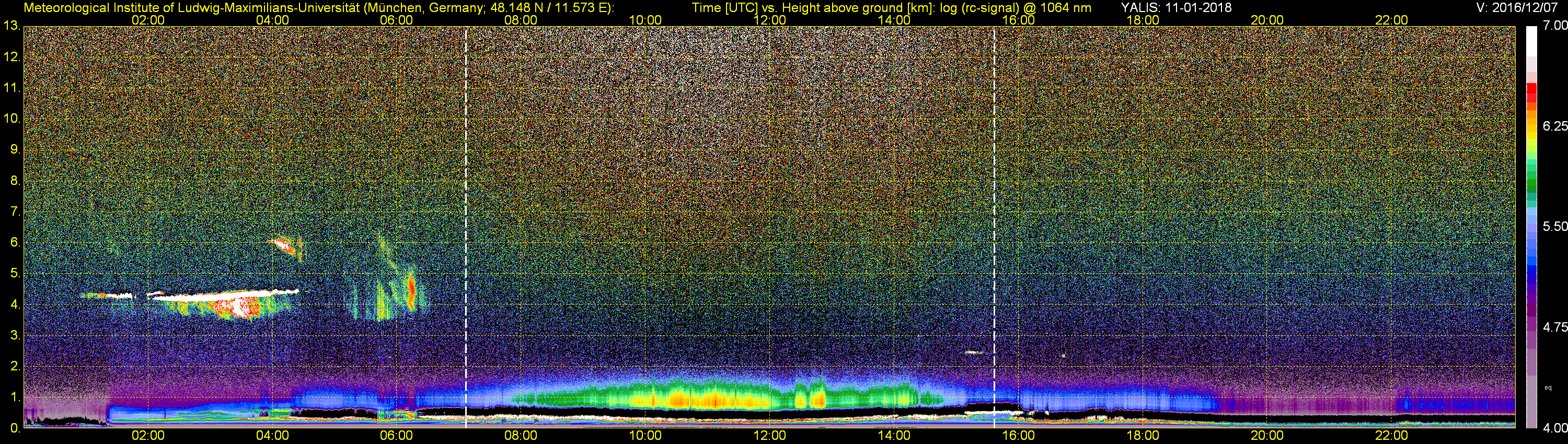Click the 7.00 value on the color scale

coord(1554,26)
